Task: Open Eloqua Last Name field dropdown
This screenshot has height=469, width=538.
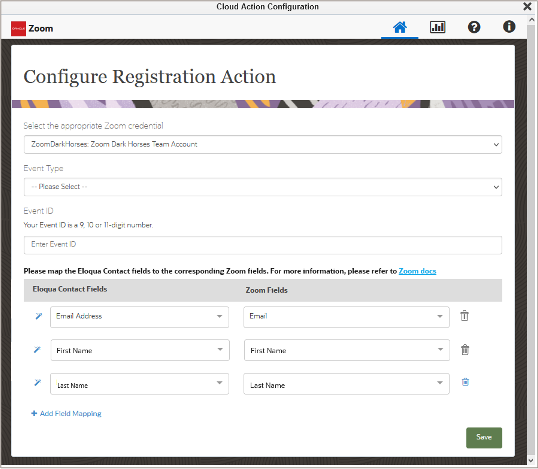Action: [139, 384]
